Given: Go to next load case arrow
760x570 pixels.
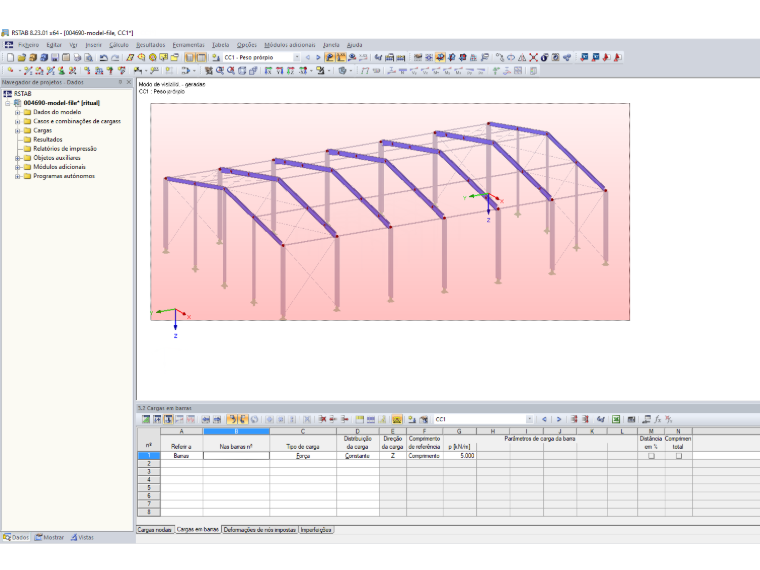Looking at the screenshot, I should (318, 57).
